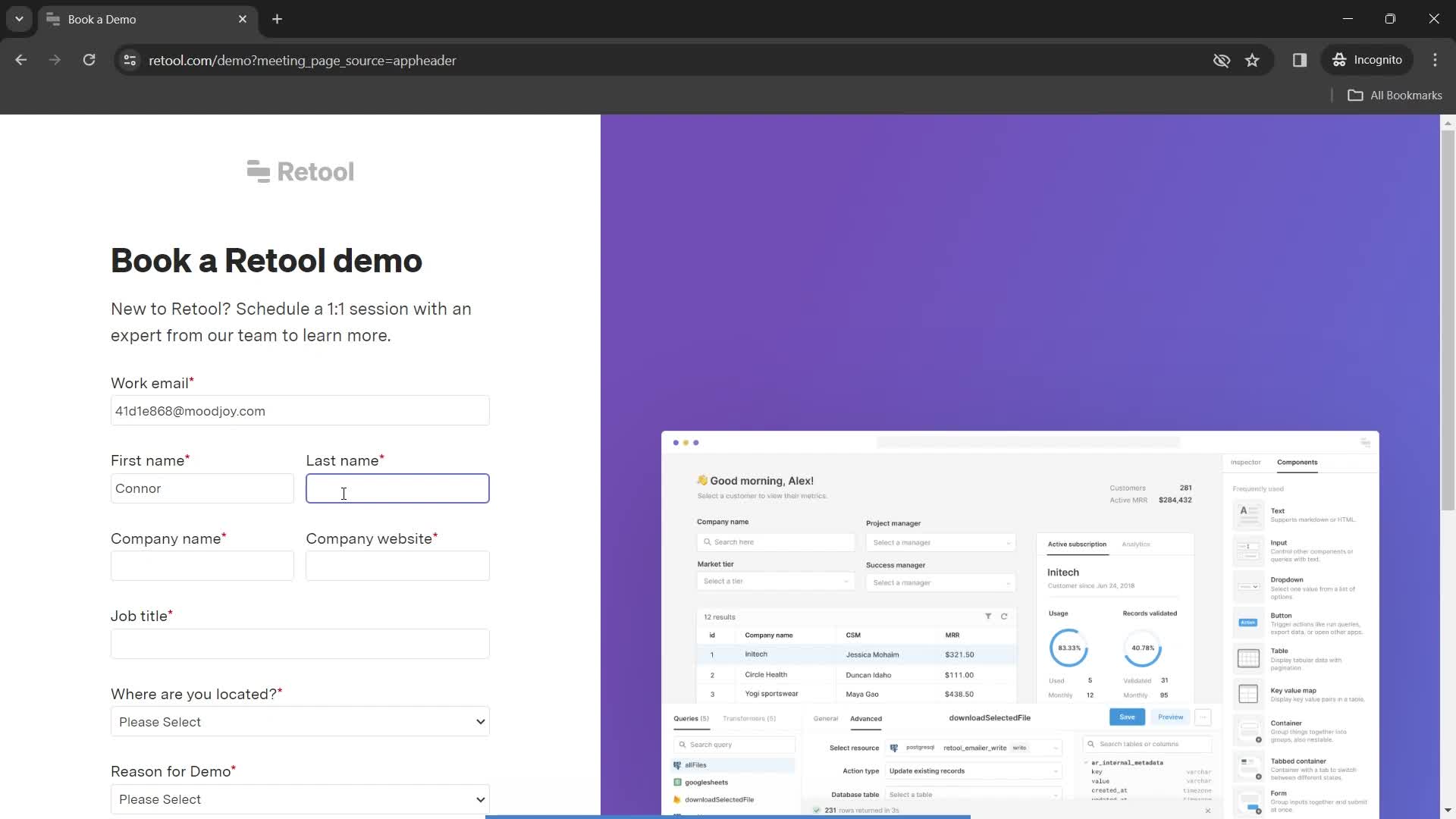This screenshot has width=1456, height=819.
Task: Click the Retool logo
Action: (x=300, y=171)
